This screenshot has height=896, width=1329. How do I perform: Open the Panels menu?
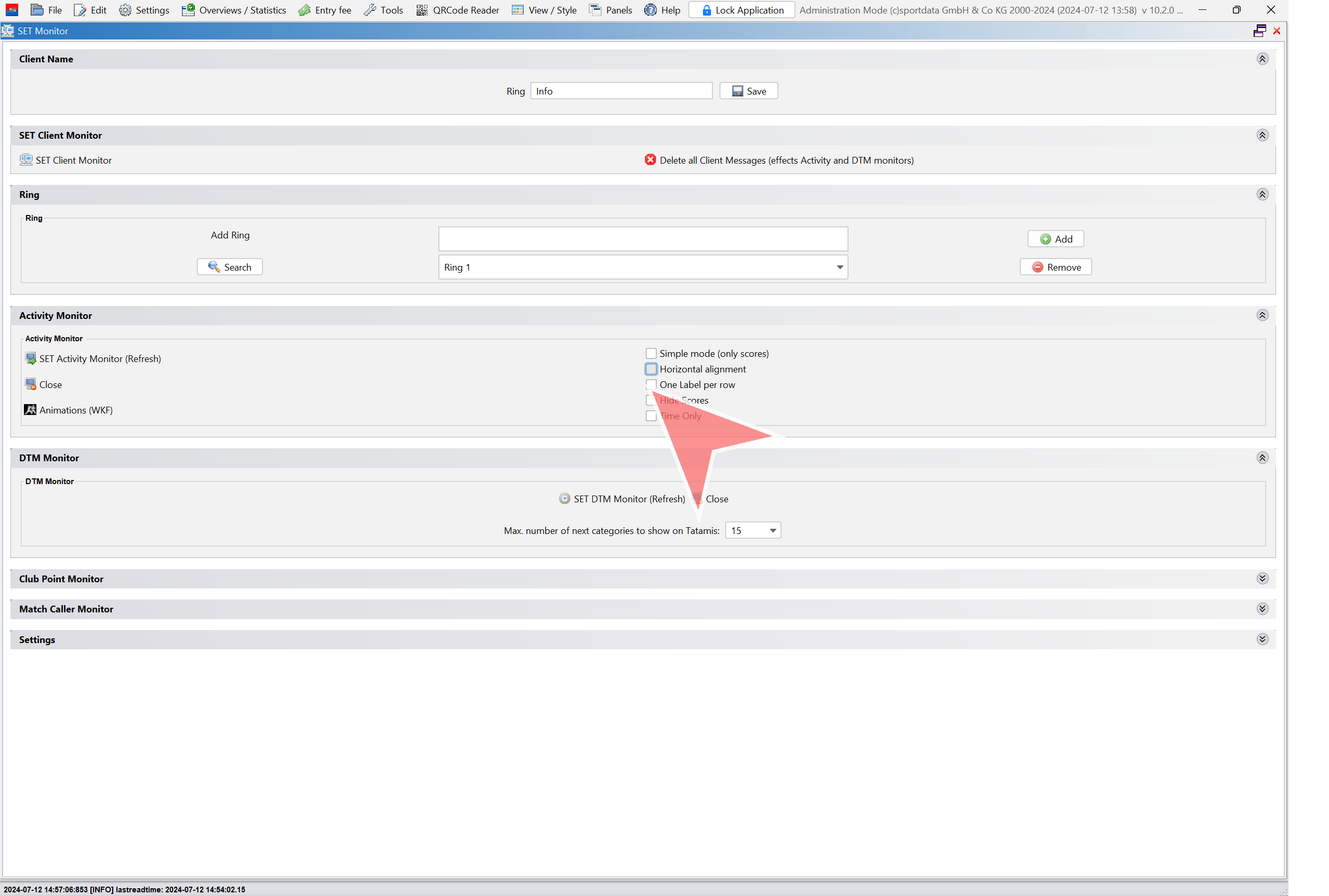(x=610, y=10)
